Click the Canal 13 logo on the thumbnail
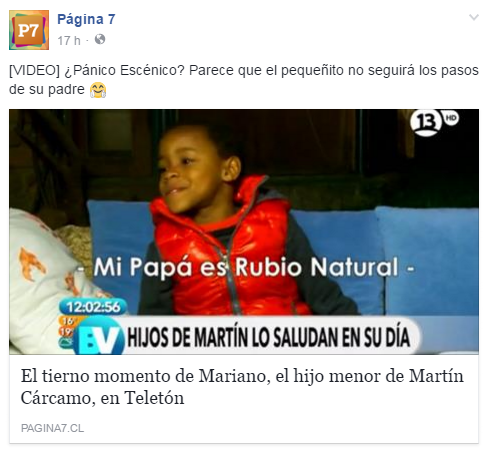This screenshot has height=449, width=488. [x=425, y=123]
